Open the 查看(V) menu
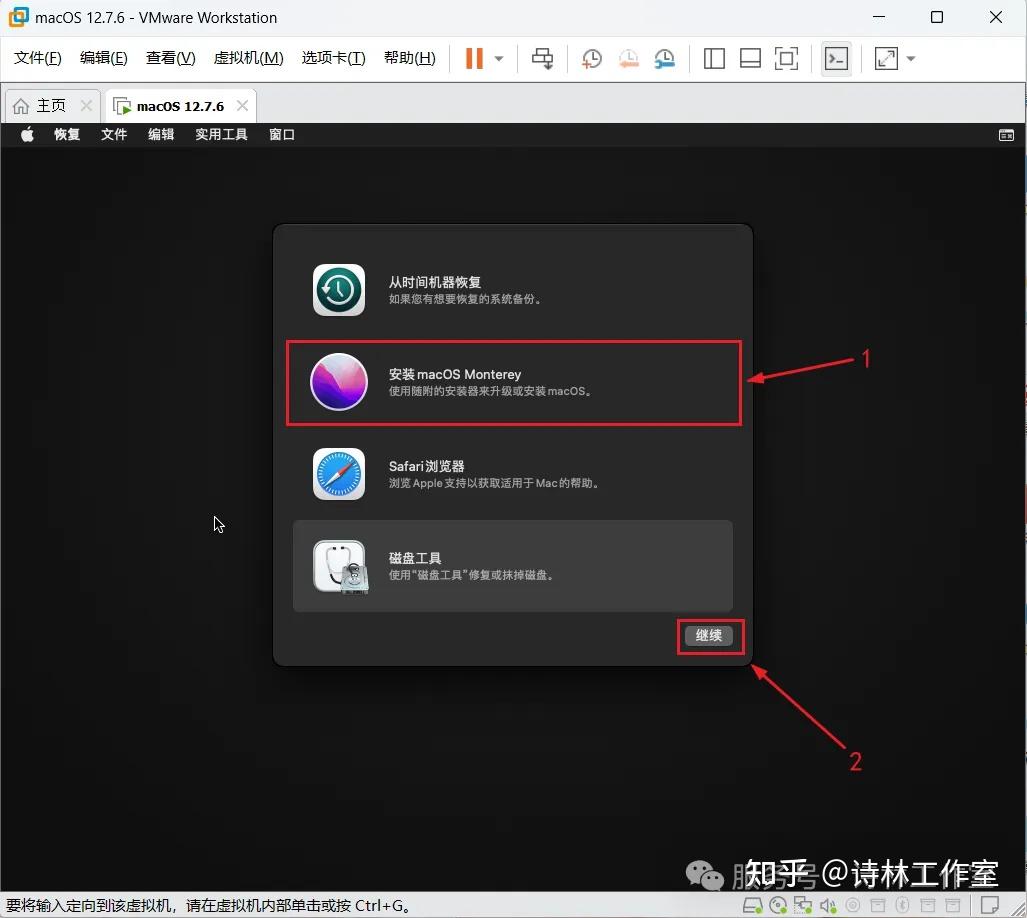This screenshot has width=1027, height=918. (x=170, y=58)
